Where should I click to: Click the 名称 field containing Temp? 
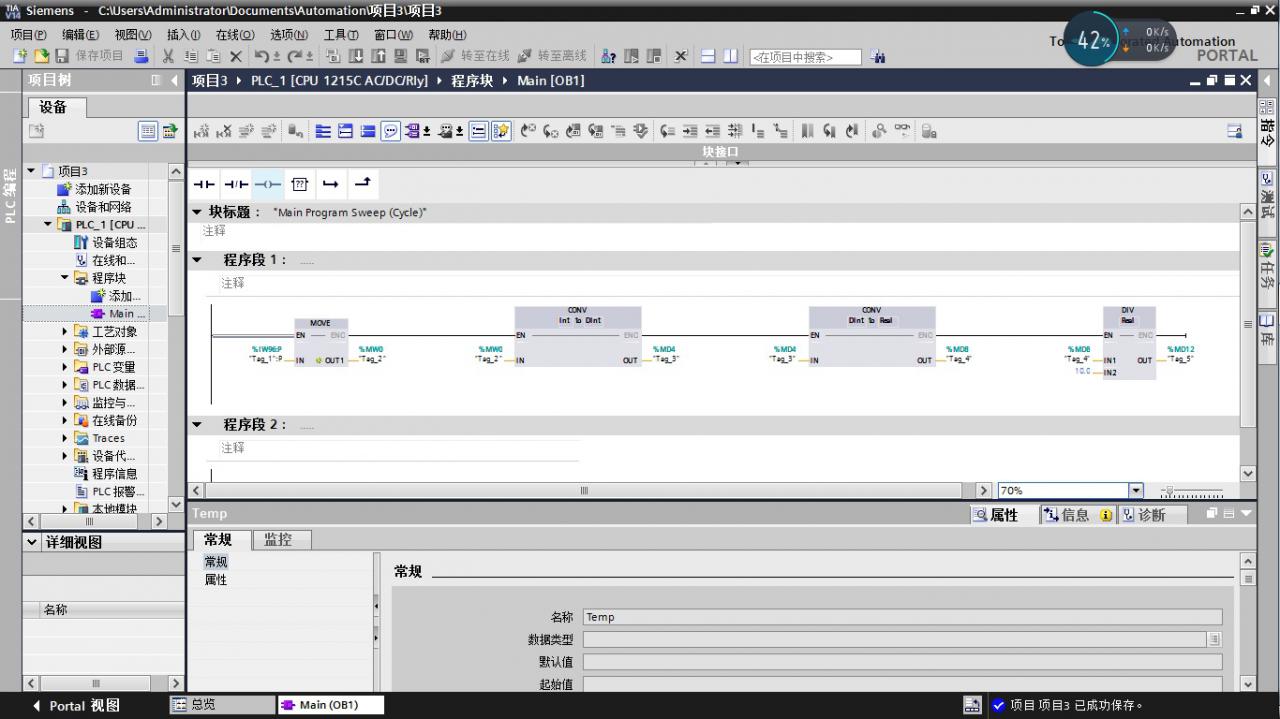tap(902, 617)
